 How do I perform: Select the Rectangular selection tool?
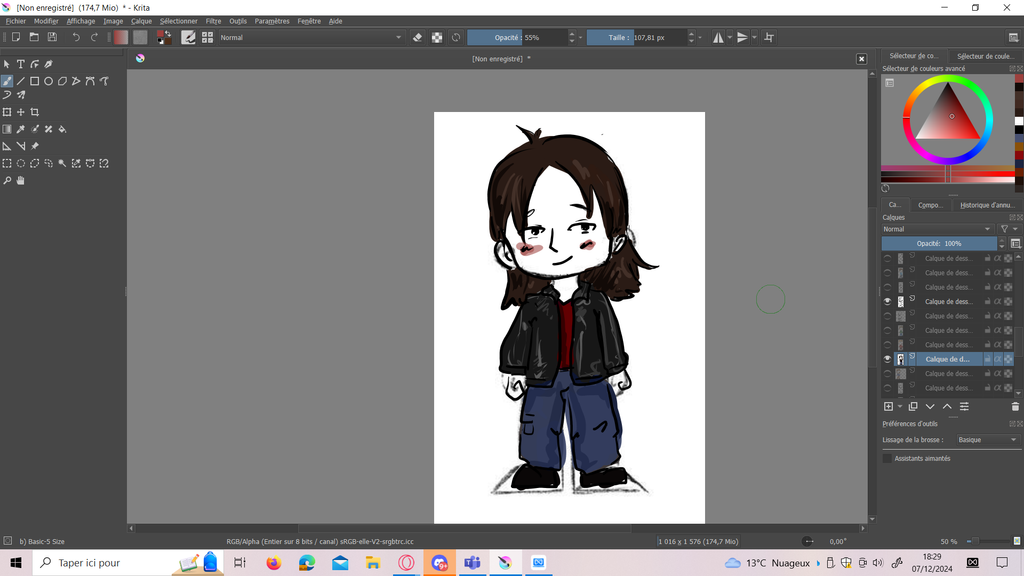click(7, 163)
